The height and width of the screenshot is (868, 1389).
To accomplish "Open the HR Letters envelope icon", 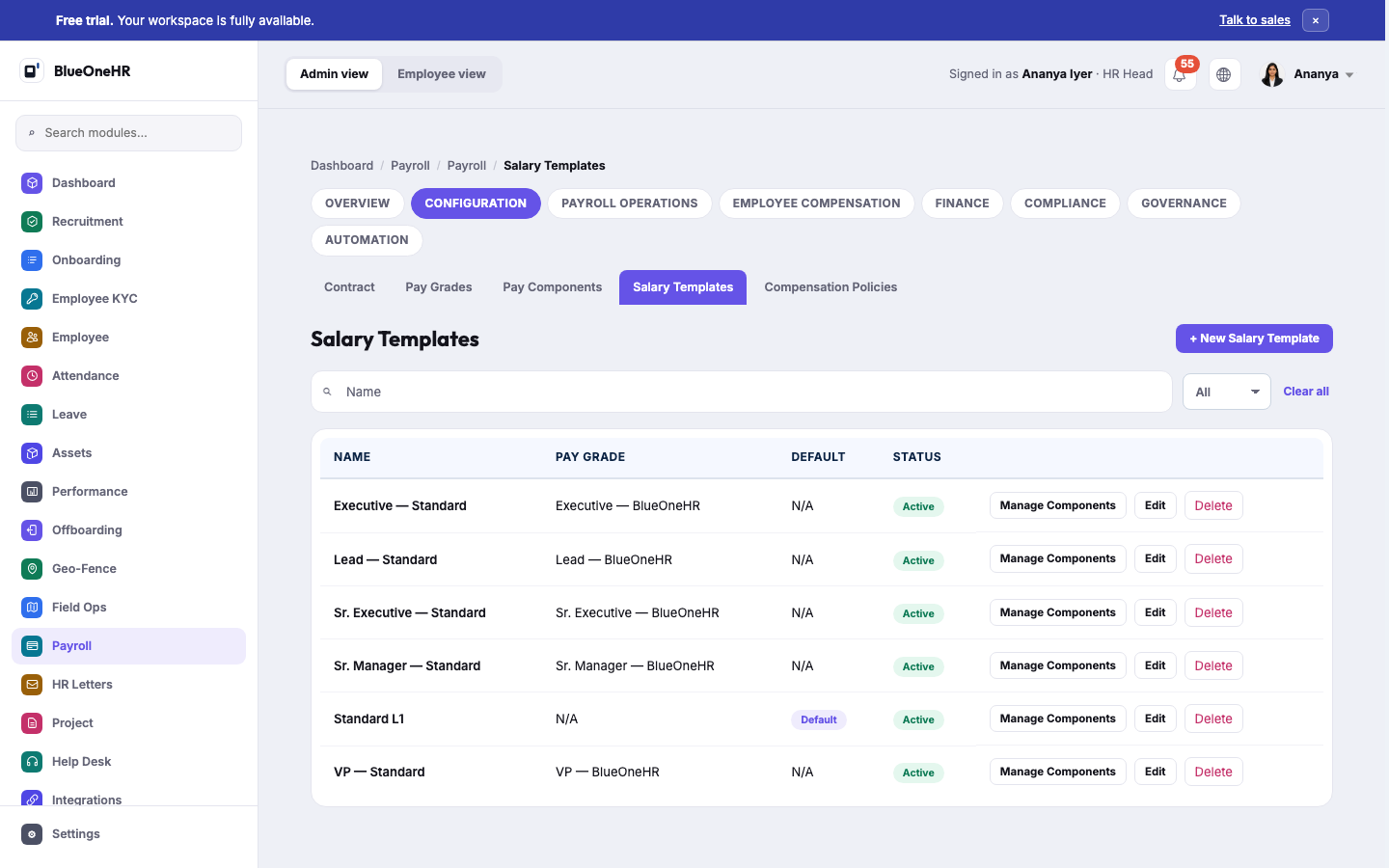I will 32,685.
